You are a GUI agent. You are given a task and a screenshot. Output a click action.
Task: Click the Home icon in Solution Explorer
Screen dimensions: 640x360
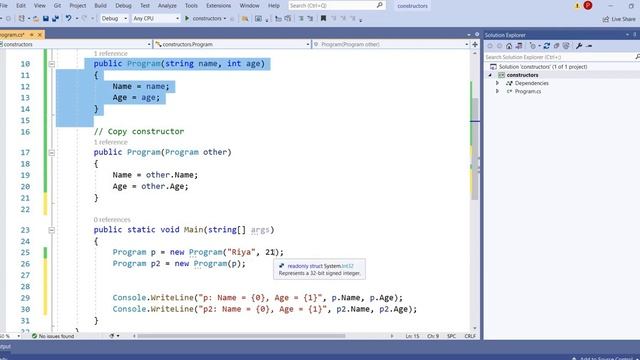(x=509, y=46)
